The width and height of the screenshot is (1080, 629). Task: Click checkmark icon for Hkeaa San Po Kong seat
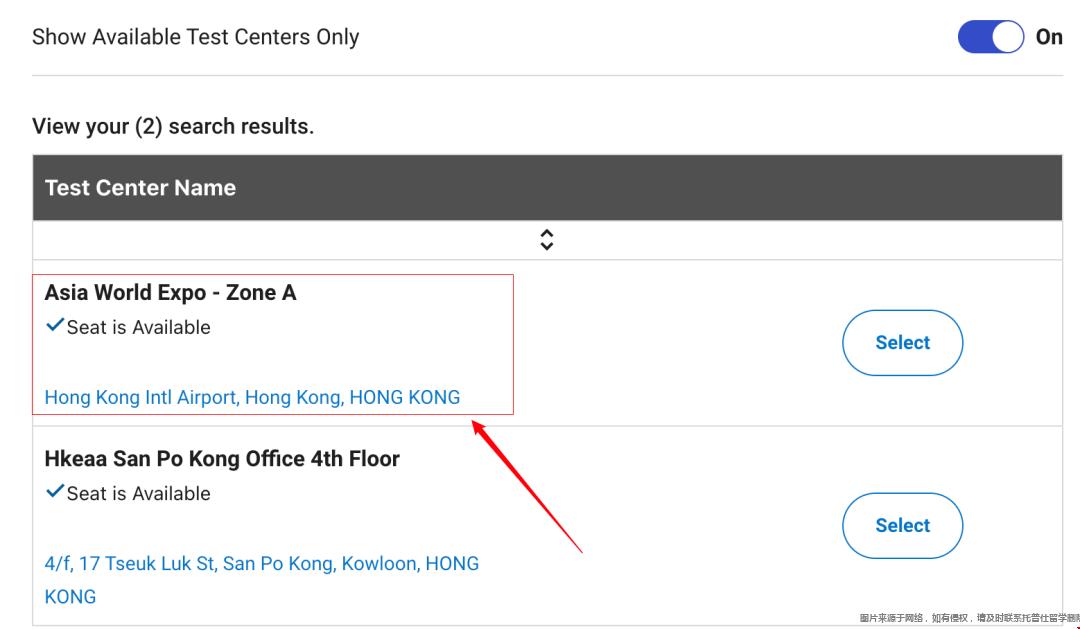coord(55,492)
